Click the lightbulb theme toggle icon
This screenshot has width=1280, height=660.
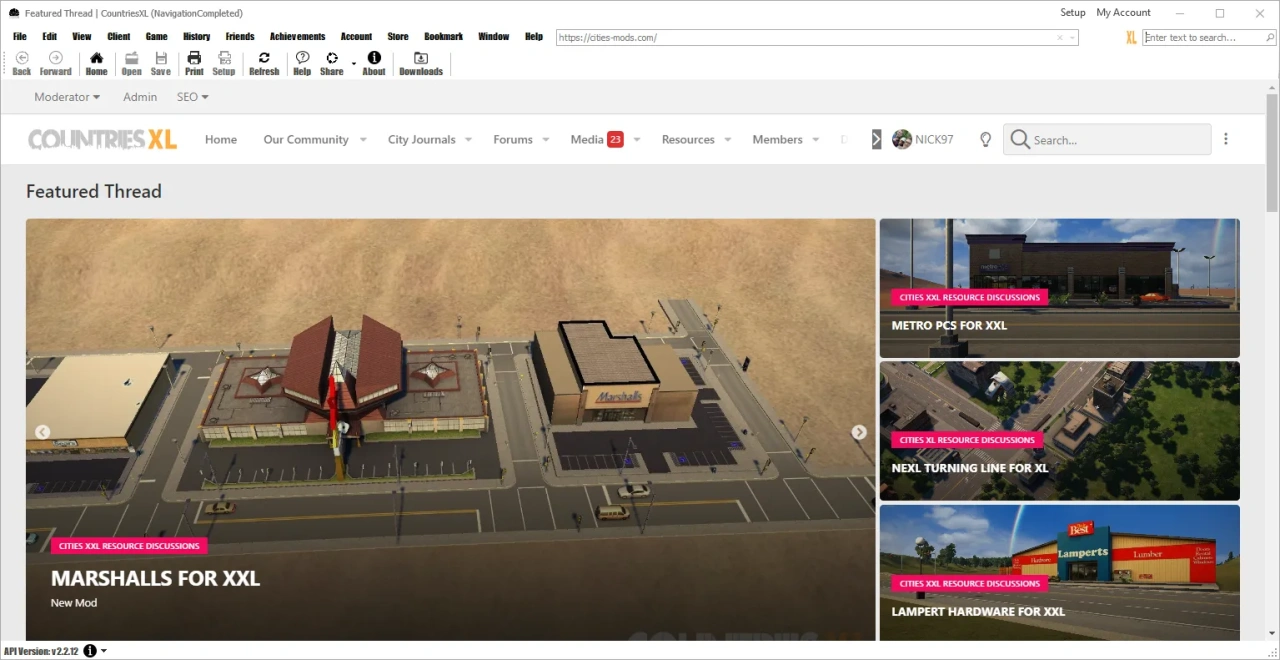tap(985, 140)
